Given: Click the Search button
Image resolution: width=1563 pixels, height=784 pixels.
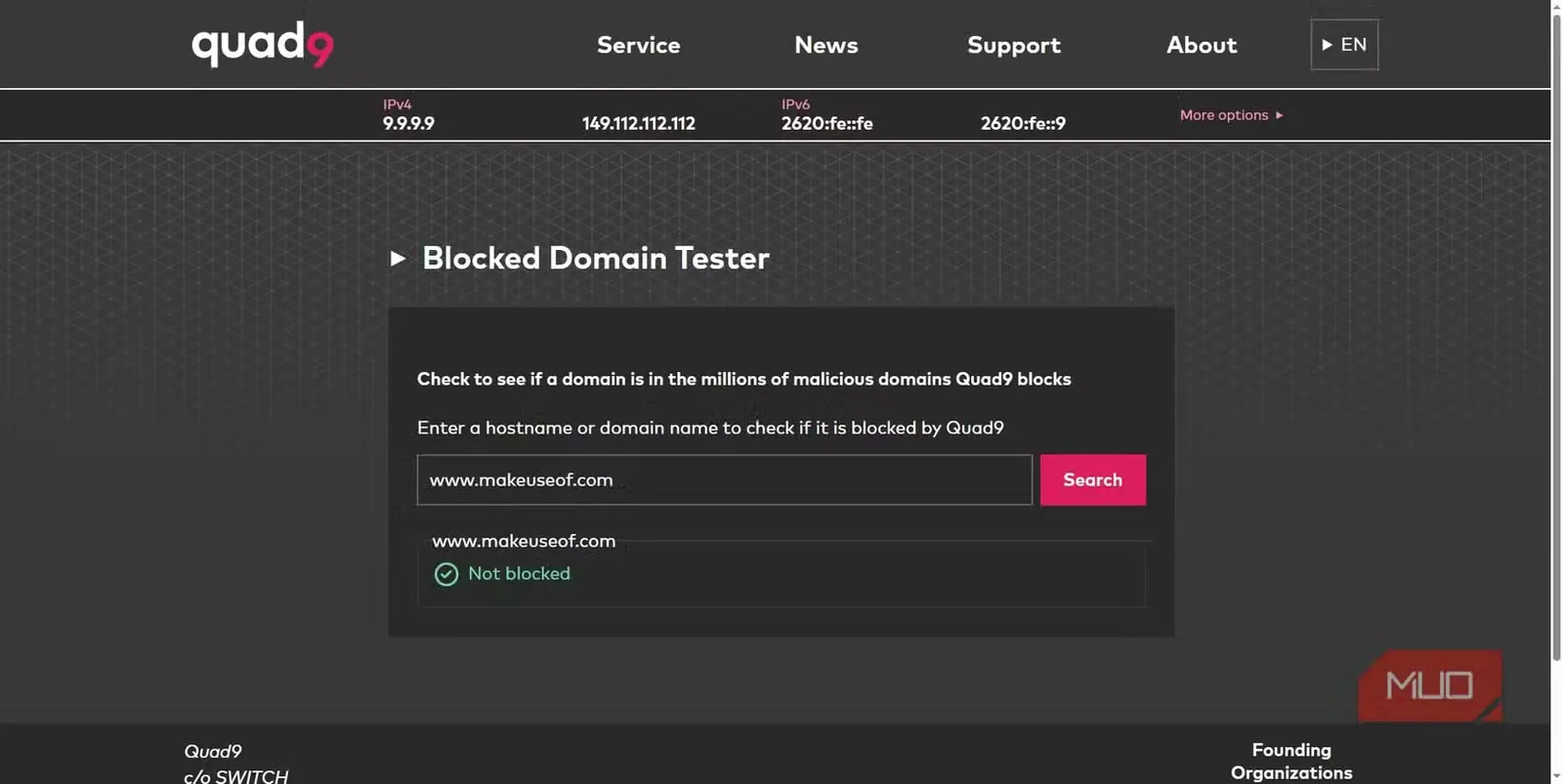Looking at the screenshot, I should pyautogui.click(x=1093, y=480).
